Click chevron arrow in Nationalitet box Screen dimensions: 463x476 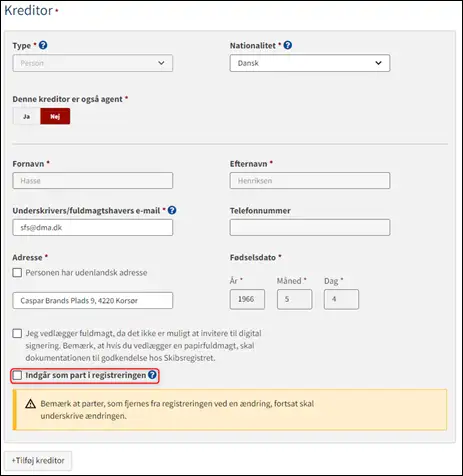point(378,63)
